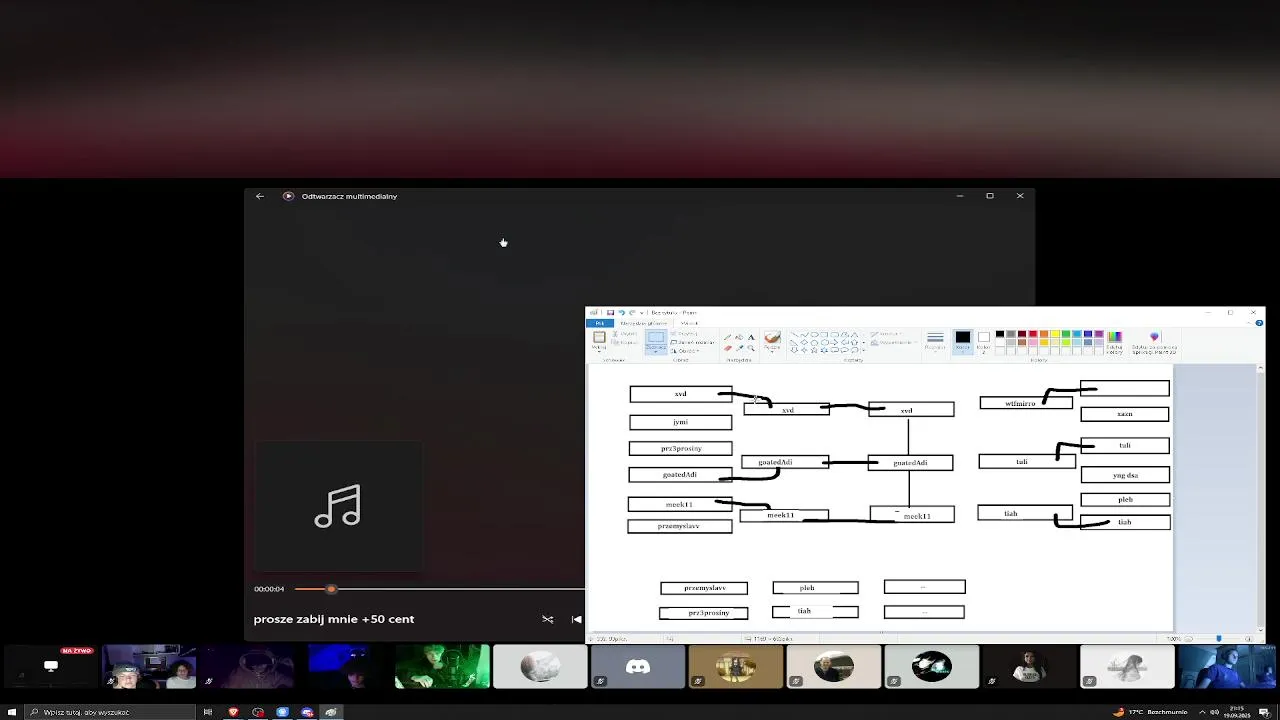1280x720 pixels.
Task: Select the Text tool in Paint
Action: (x=751, y=337)
